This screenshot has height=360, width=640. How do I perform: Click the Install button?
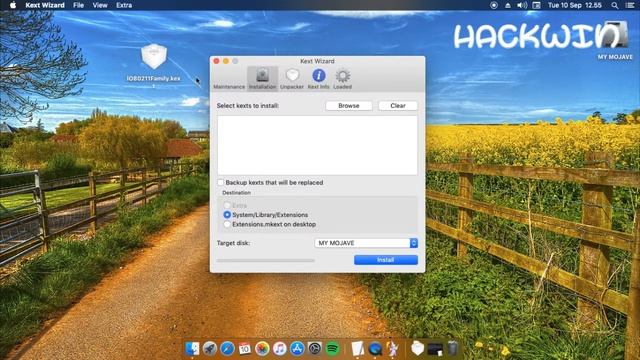click(386, 260)
